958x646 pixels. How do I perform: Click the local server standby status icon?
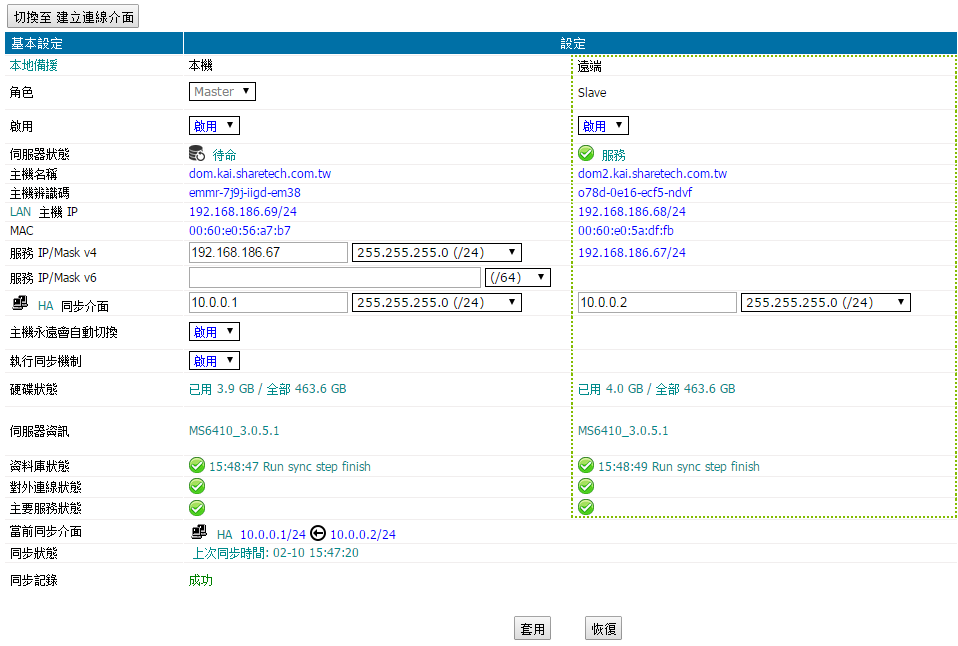tap(197, 154)
